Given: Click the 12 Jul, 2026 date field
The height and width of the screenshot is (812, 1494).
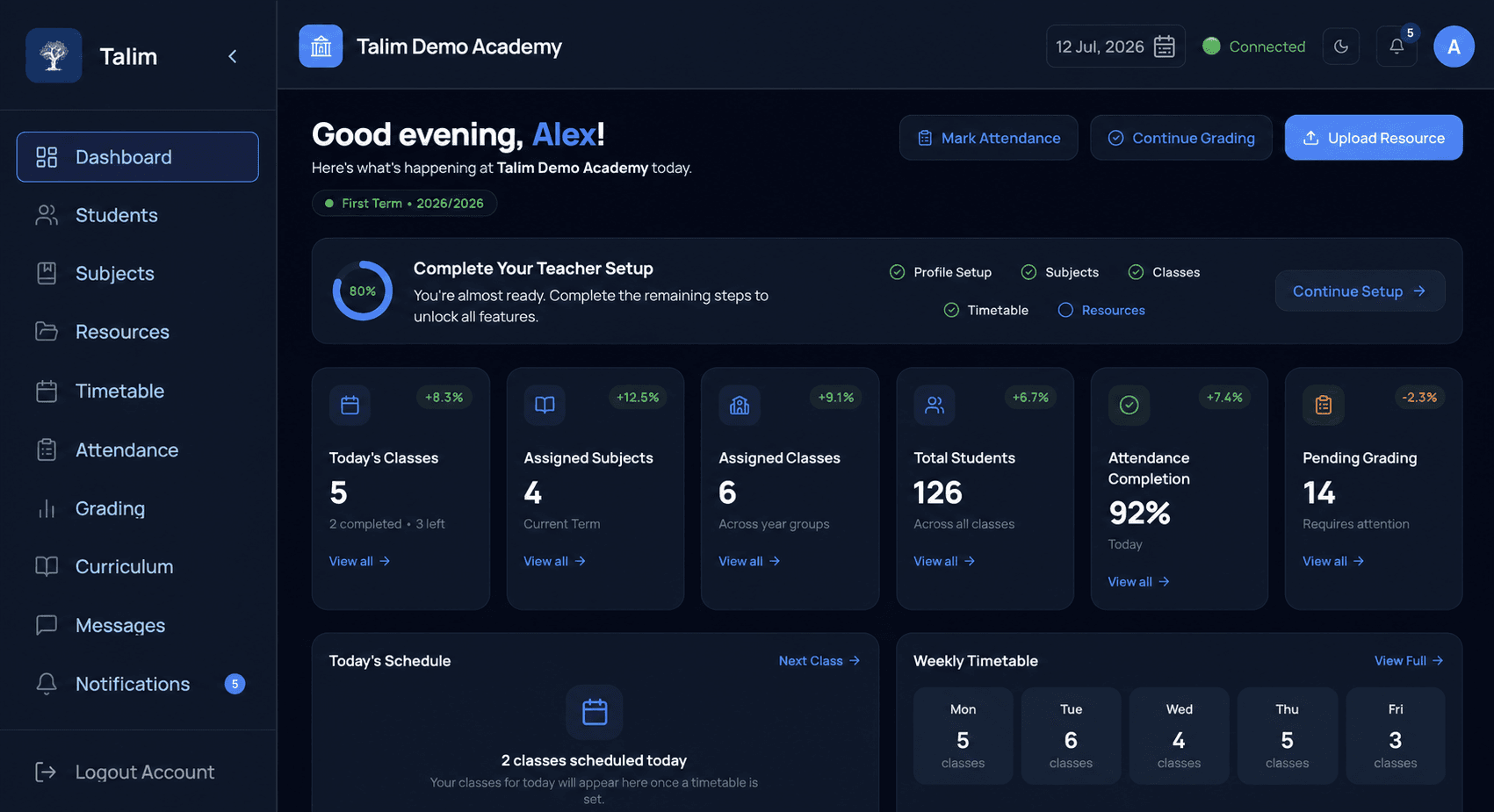Looking at the screenshot, I should (x=1115, y=47).
